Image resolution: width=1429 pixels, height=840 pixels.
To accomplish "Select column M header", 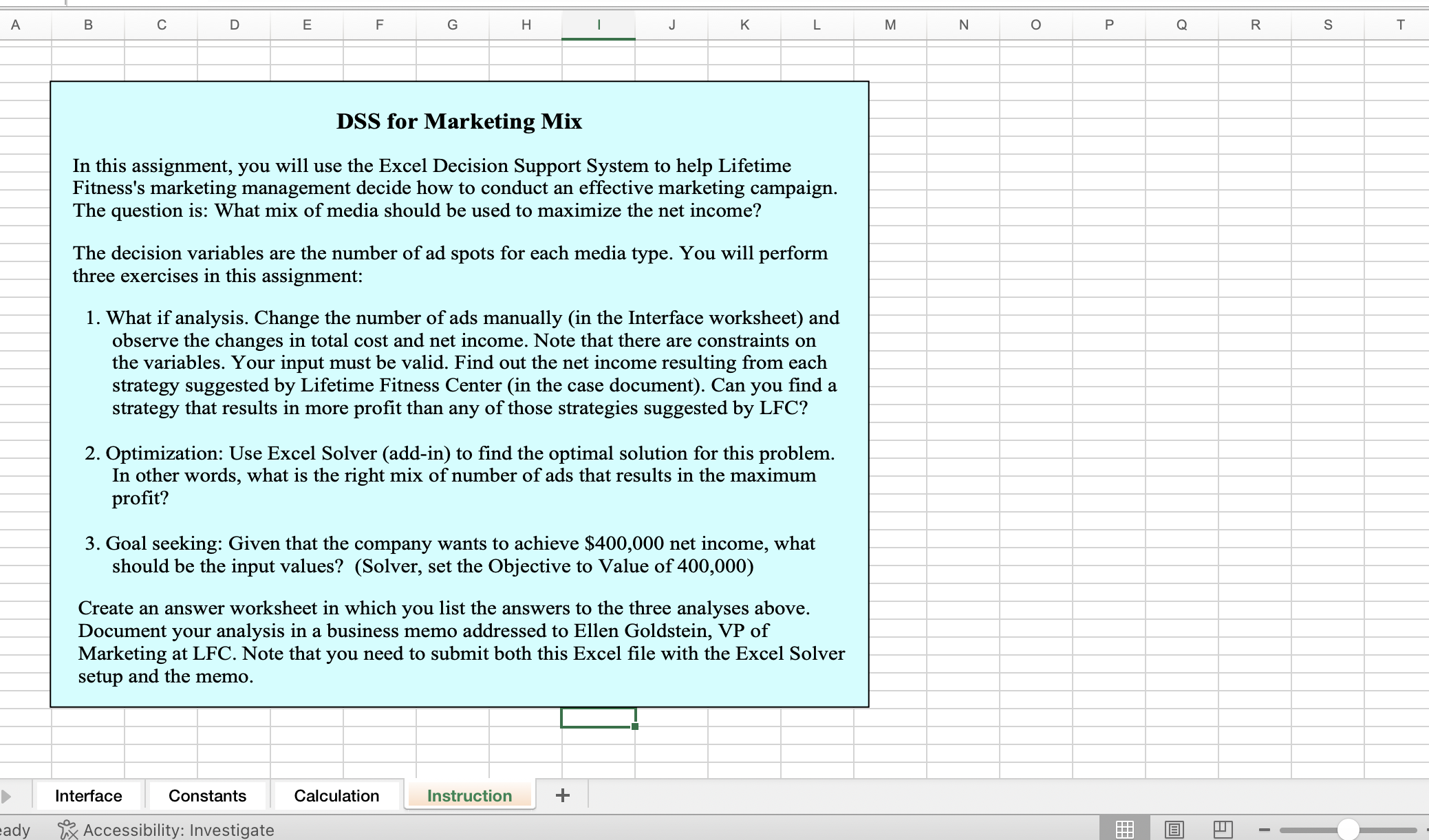I will (890, 25).
